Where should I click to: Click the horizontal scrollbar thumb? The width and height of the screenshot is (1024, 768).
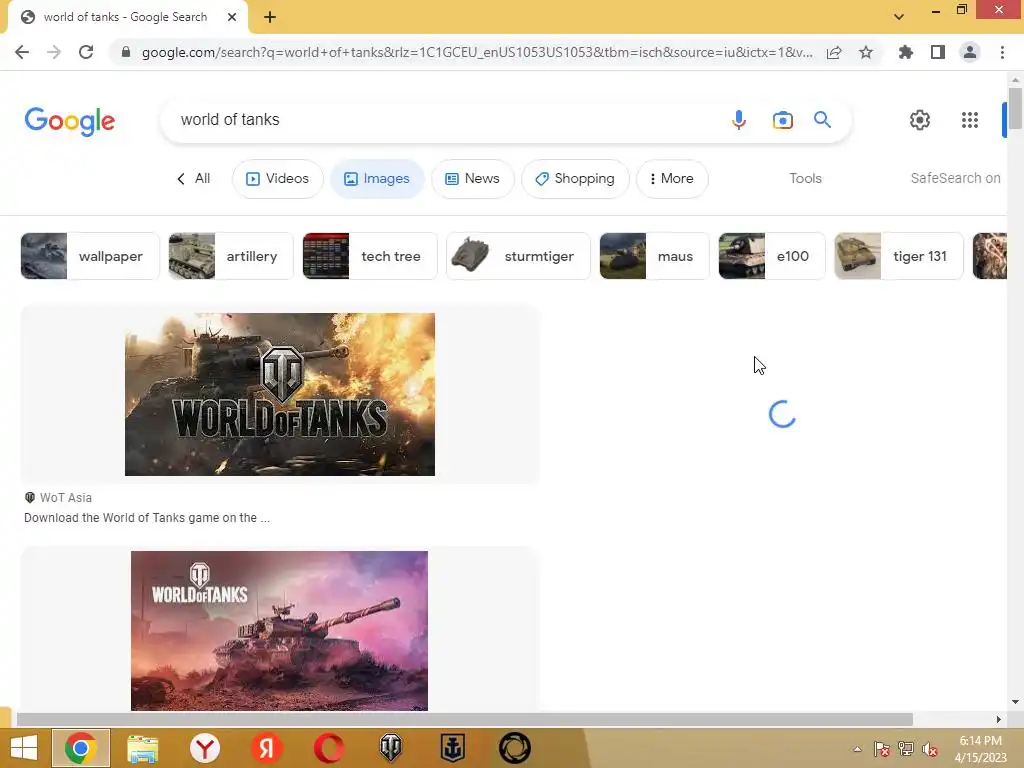point(464,720)
